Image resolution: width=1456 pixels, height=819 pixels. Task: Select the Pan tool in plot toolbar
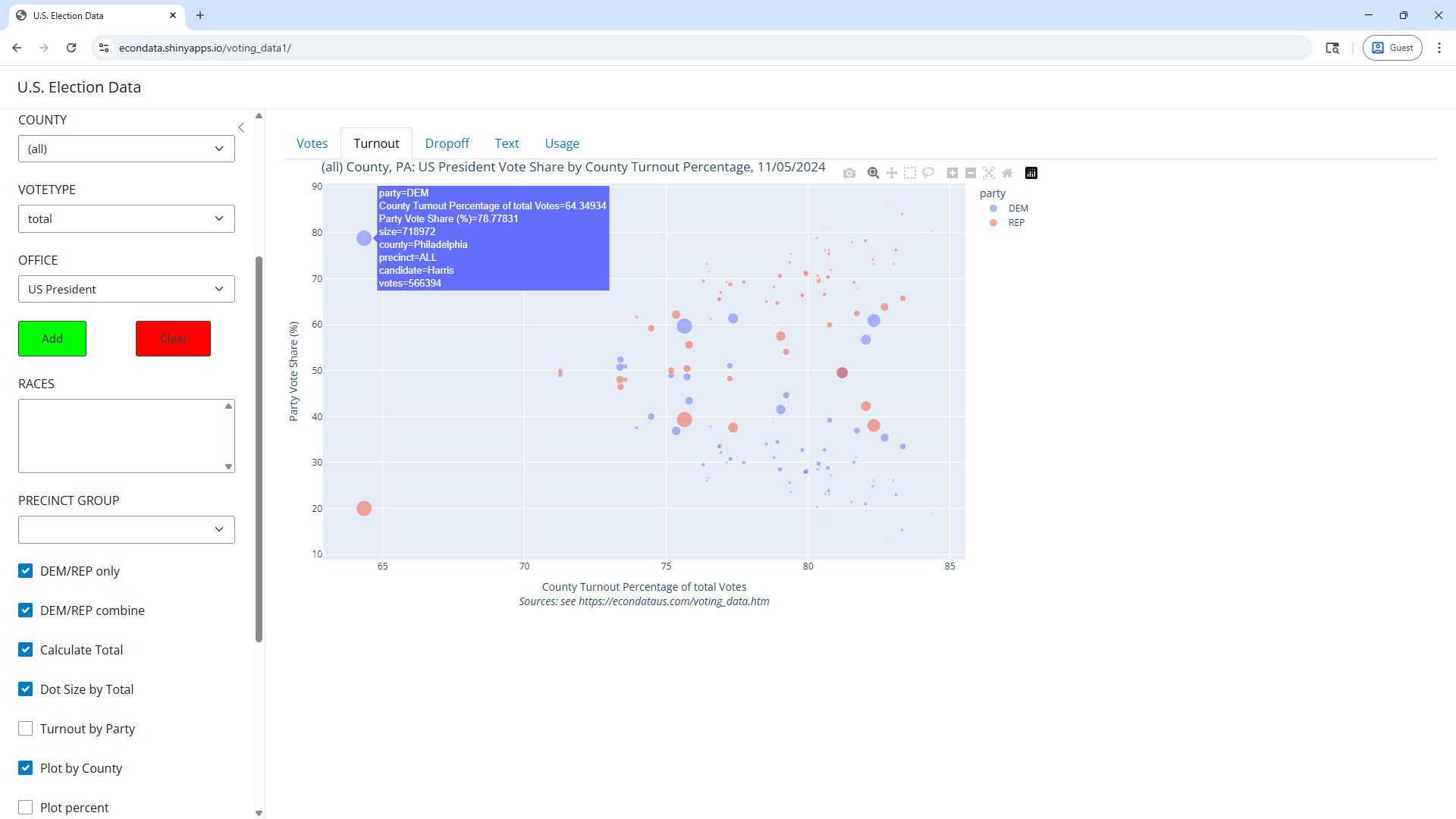tap(892, 173)
